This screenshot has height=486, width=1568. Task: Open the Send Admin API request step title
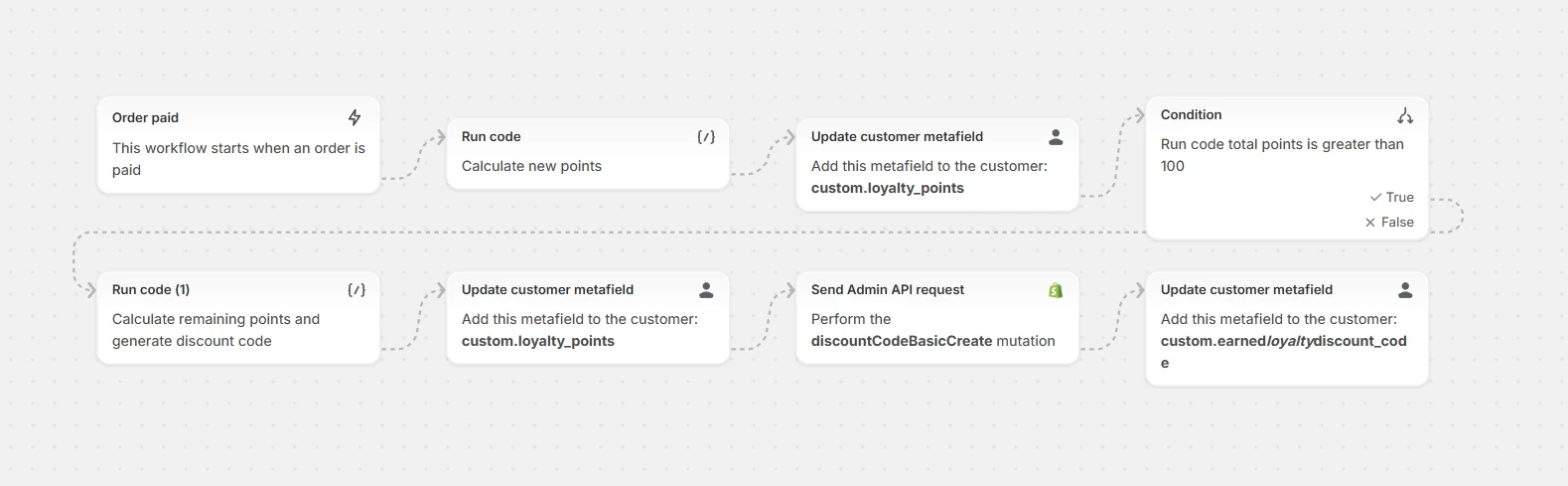[888, 289]
